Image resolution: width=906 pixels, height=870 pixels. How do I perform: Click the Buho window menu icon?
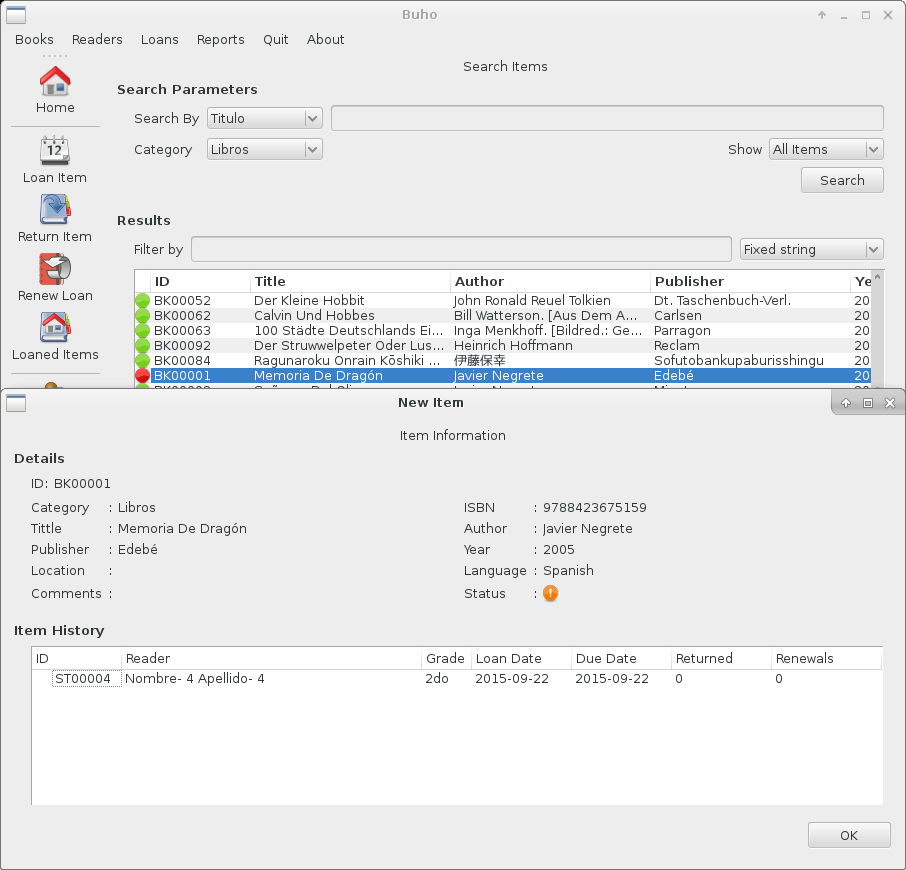click(x=16, y=15)
